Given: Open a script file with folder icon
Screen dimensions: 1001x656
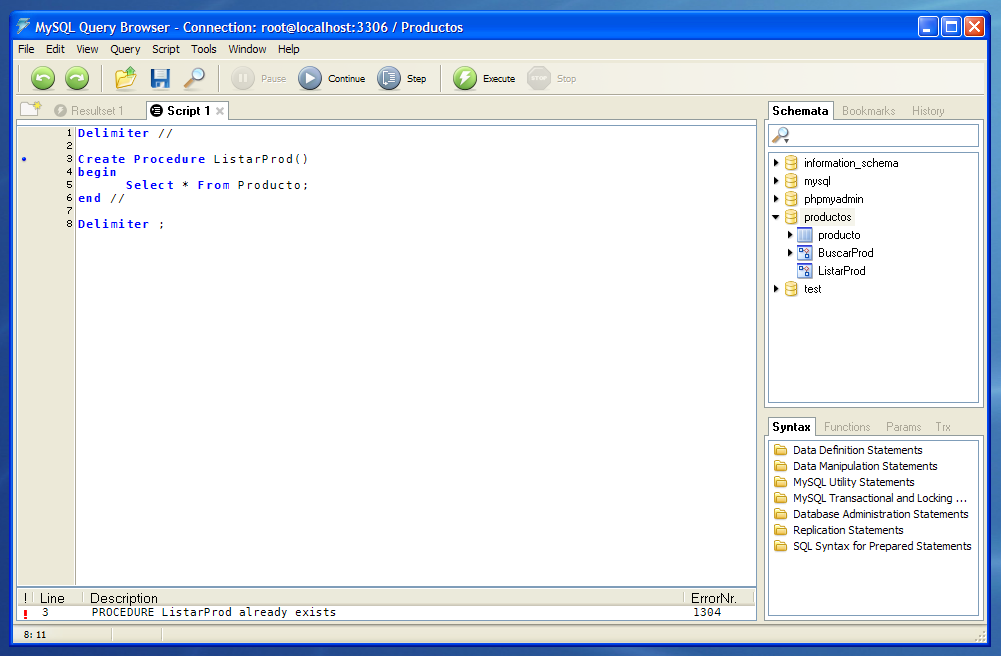Looking at the screenshot, I should click(x=126, y=78).
